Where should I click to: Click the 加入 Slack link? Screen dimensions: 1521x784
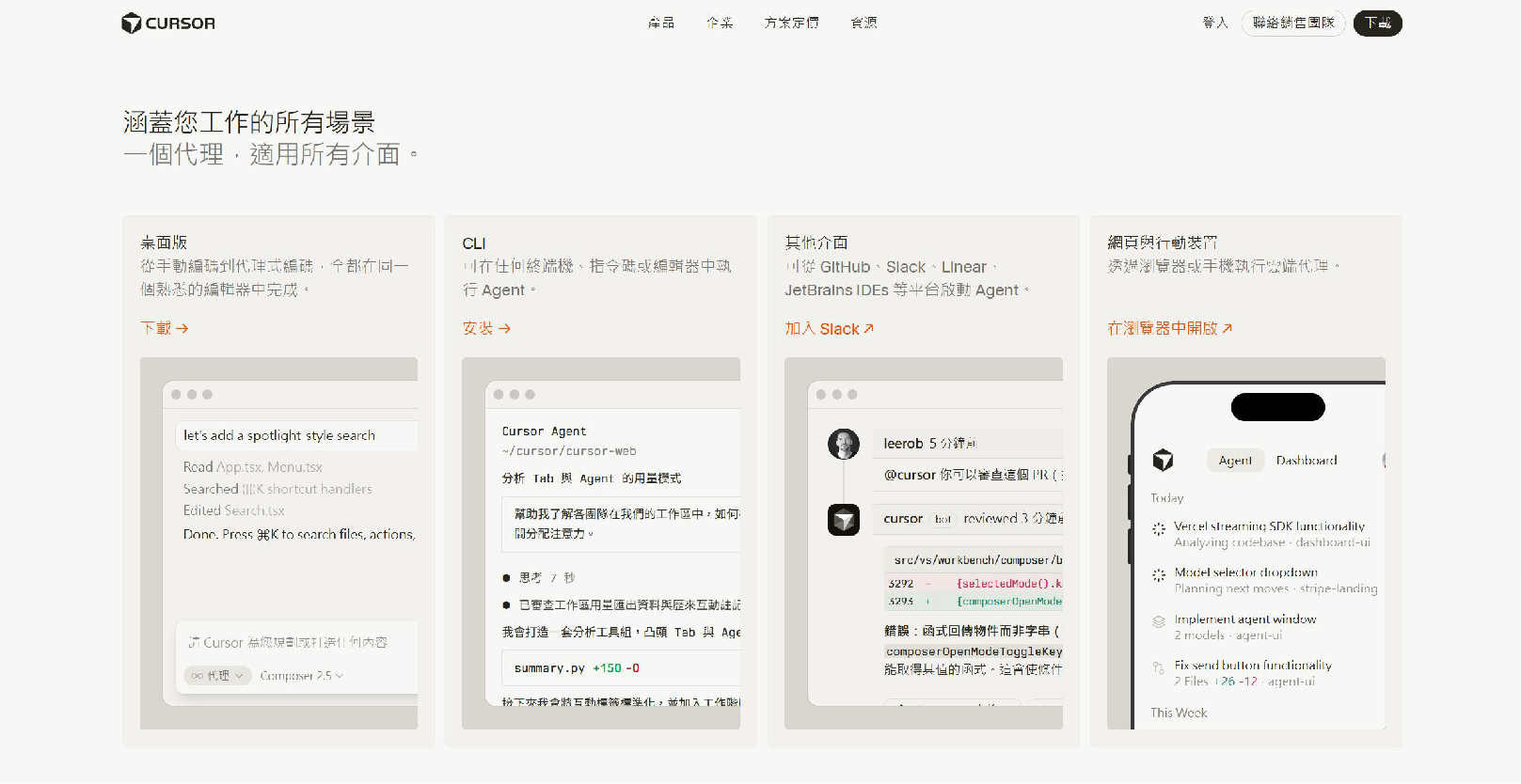pyautogui.click(x=830, y=329)
